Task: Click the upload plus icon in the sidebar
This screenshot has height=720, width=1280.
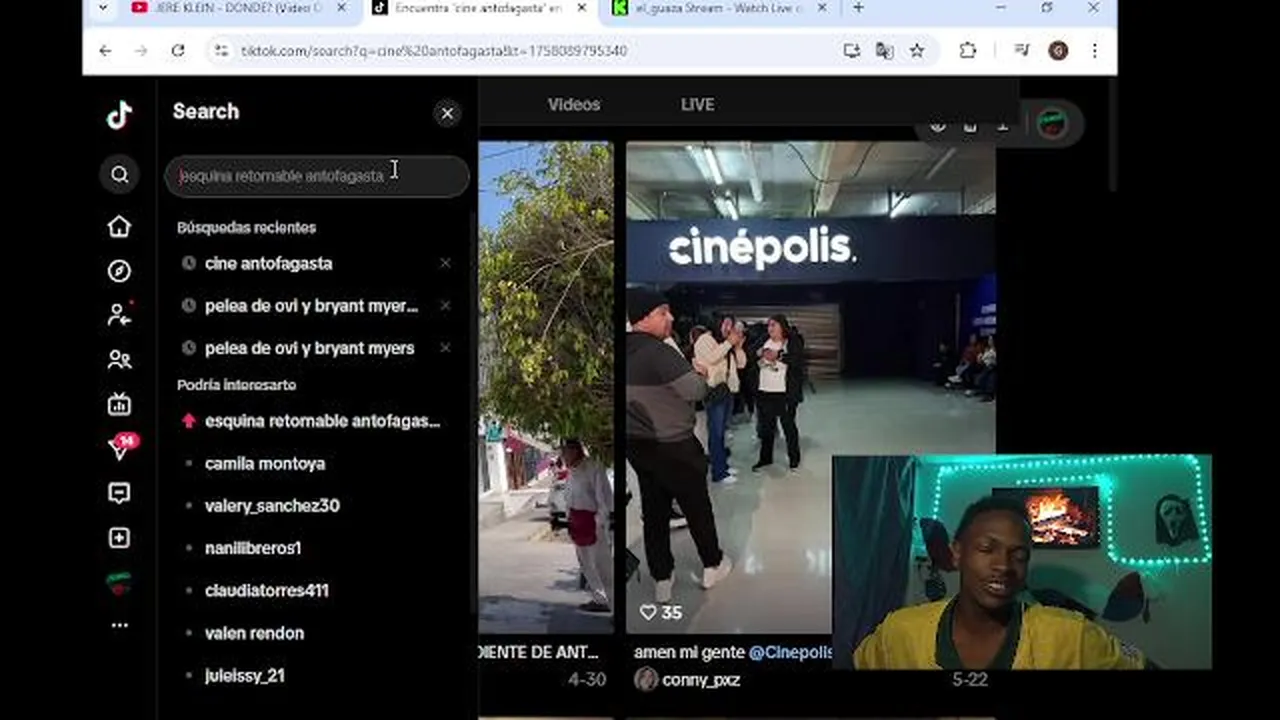Action: (x=119, y=538)
